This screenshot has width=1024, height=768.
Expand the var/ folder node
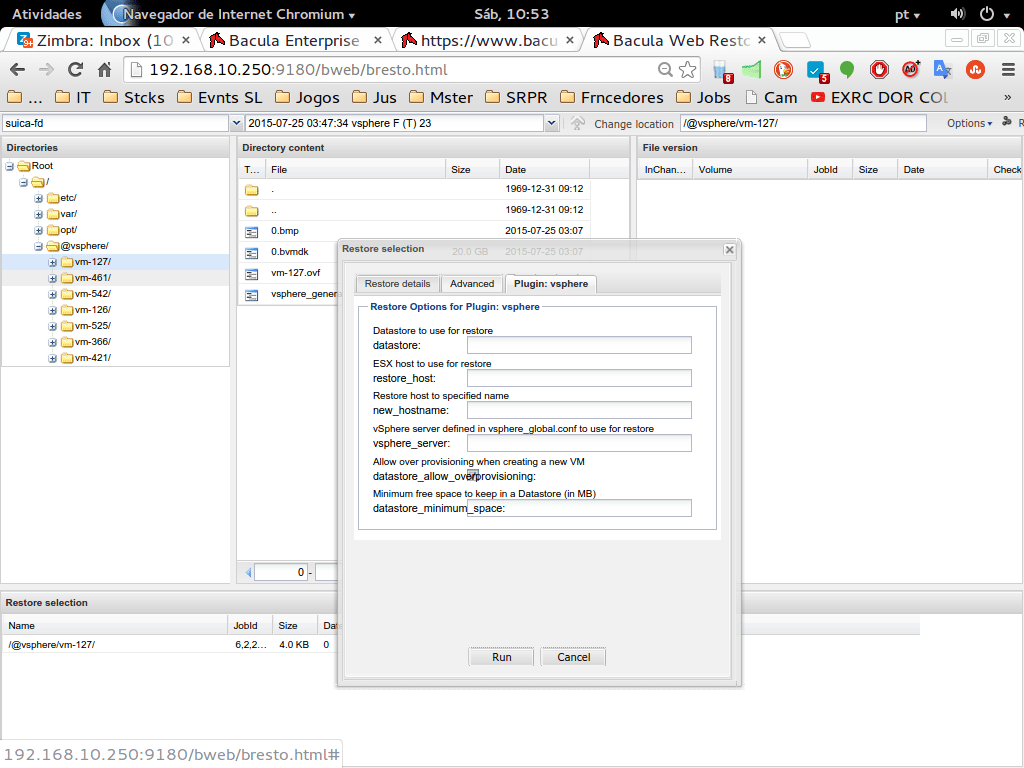(39, 214)
